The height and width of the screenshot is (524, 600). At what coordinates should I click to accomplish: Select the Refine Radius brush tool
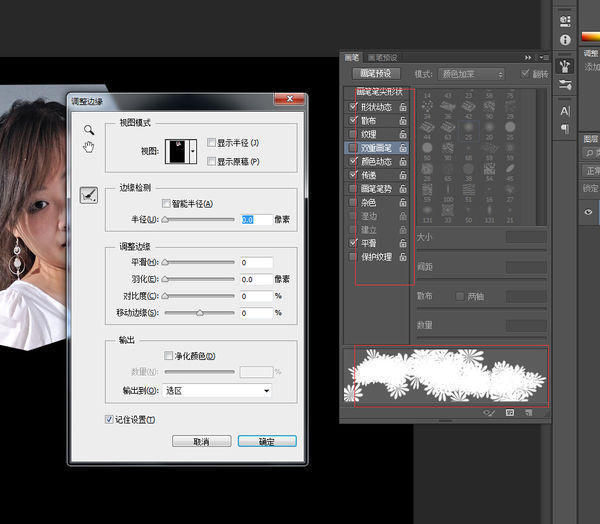[88, 196]
